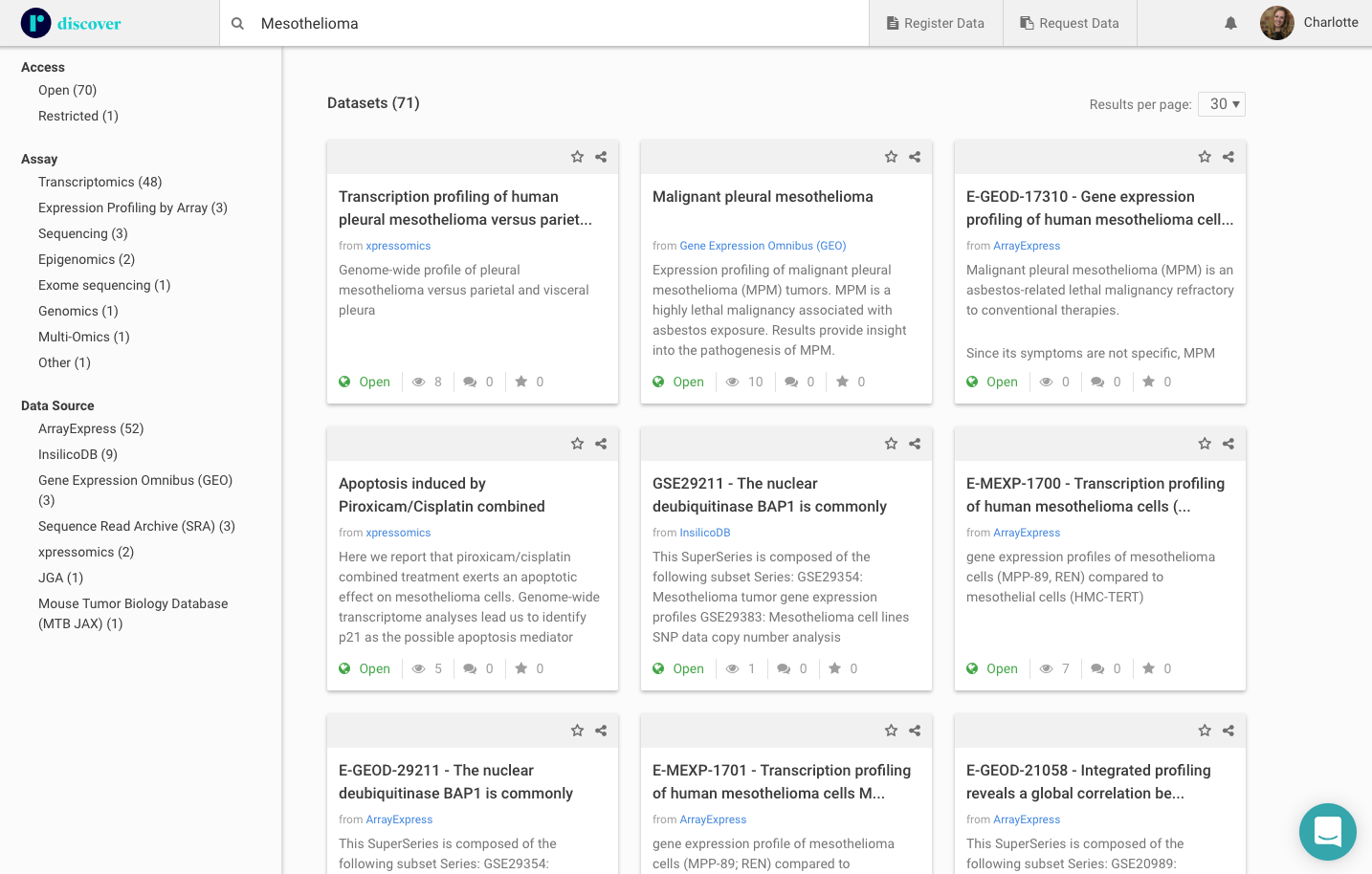Star the Apoptosis induced by Piroxicam/Cisplatin dataset
The image size is (1372, 874).
click(x=577, y=444)
